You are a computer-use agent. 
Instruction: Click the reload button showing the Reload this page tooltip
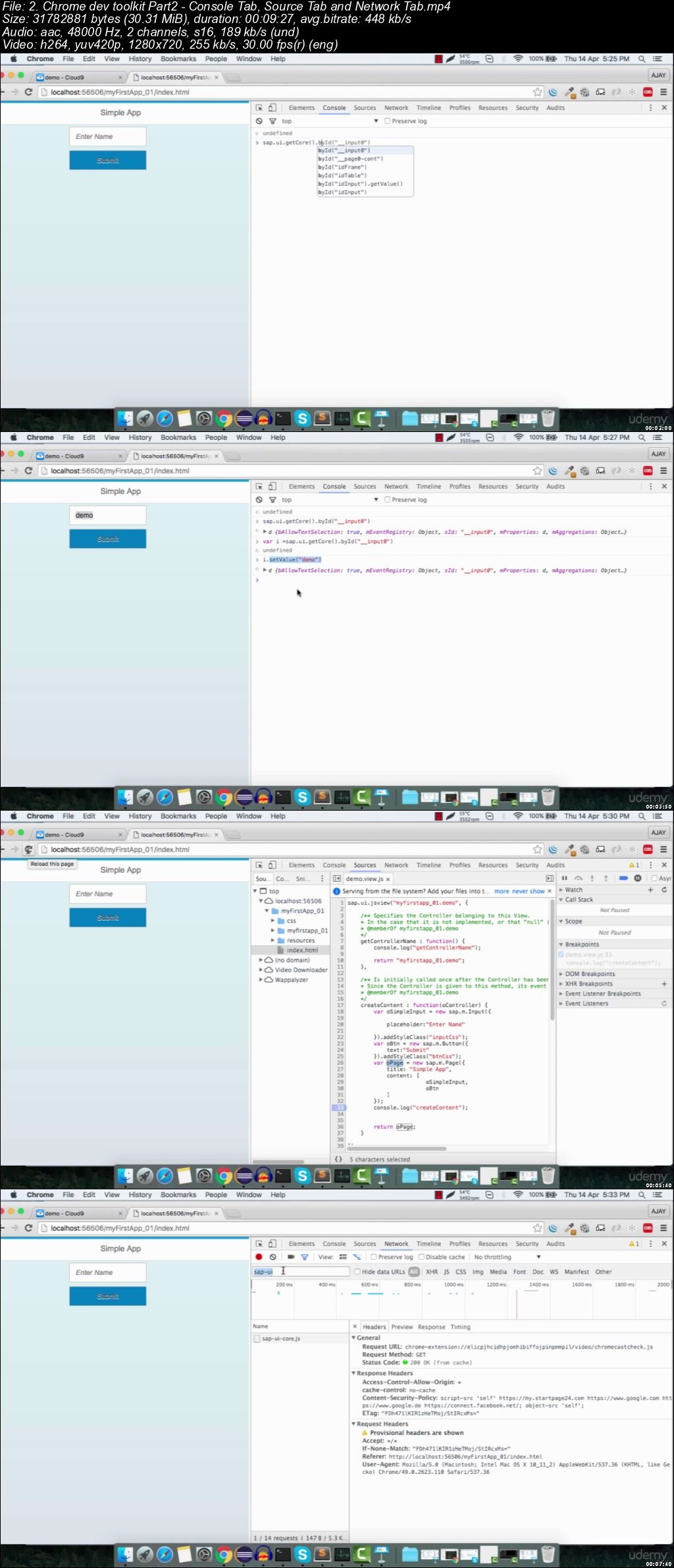tap(28, 850)
